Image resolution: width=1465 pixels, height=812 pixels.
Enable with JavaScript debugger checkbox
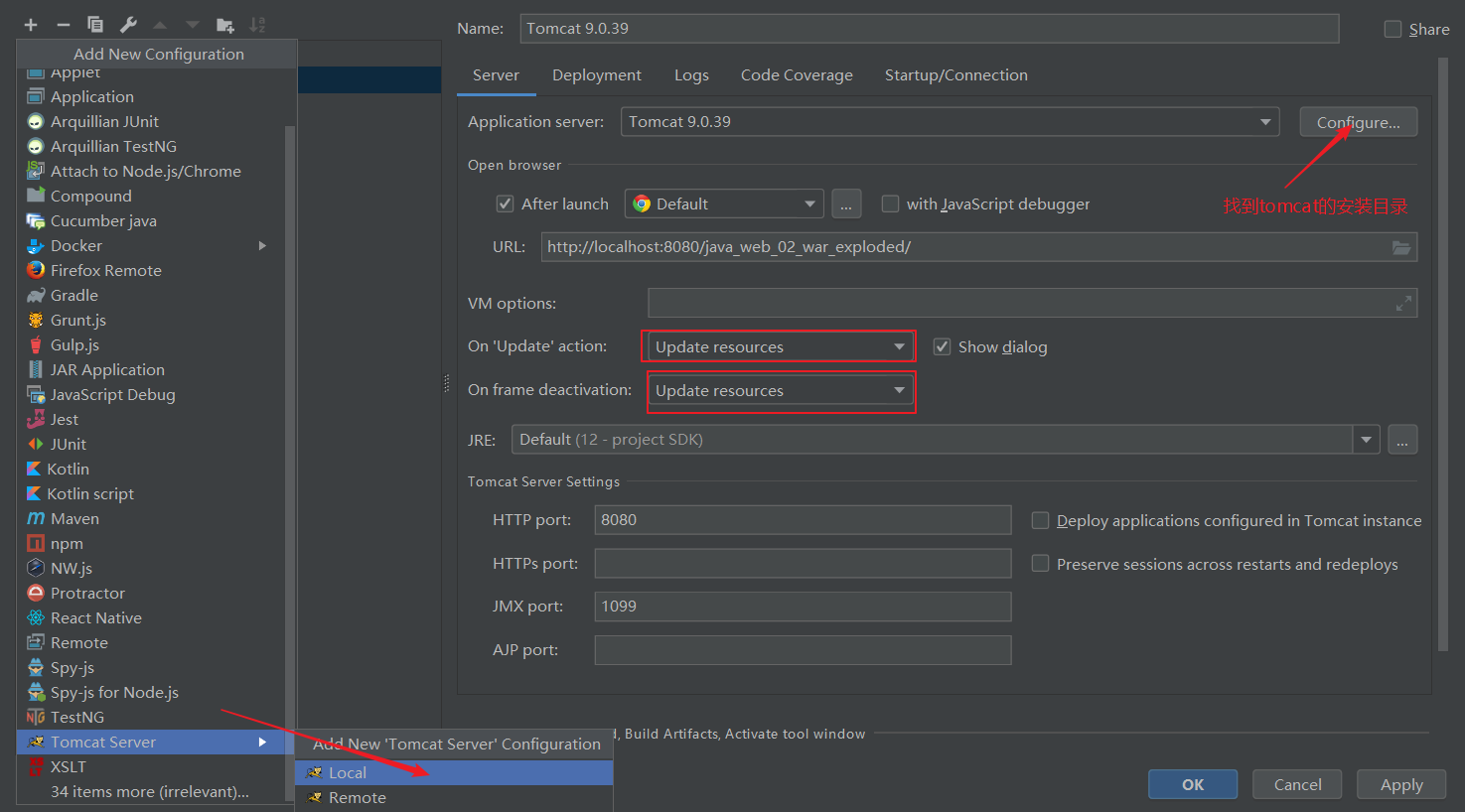tap(890, 203)
